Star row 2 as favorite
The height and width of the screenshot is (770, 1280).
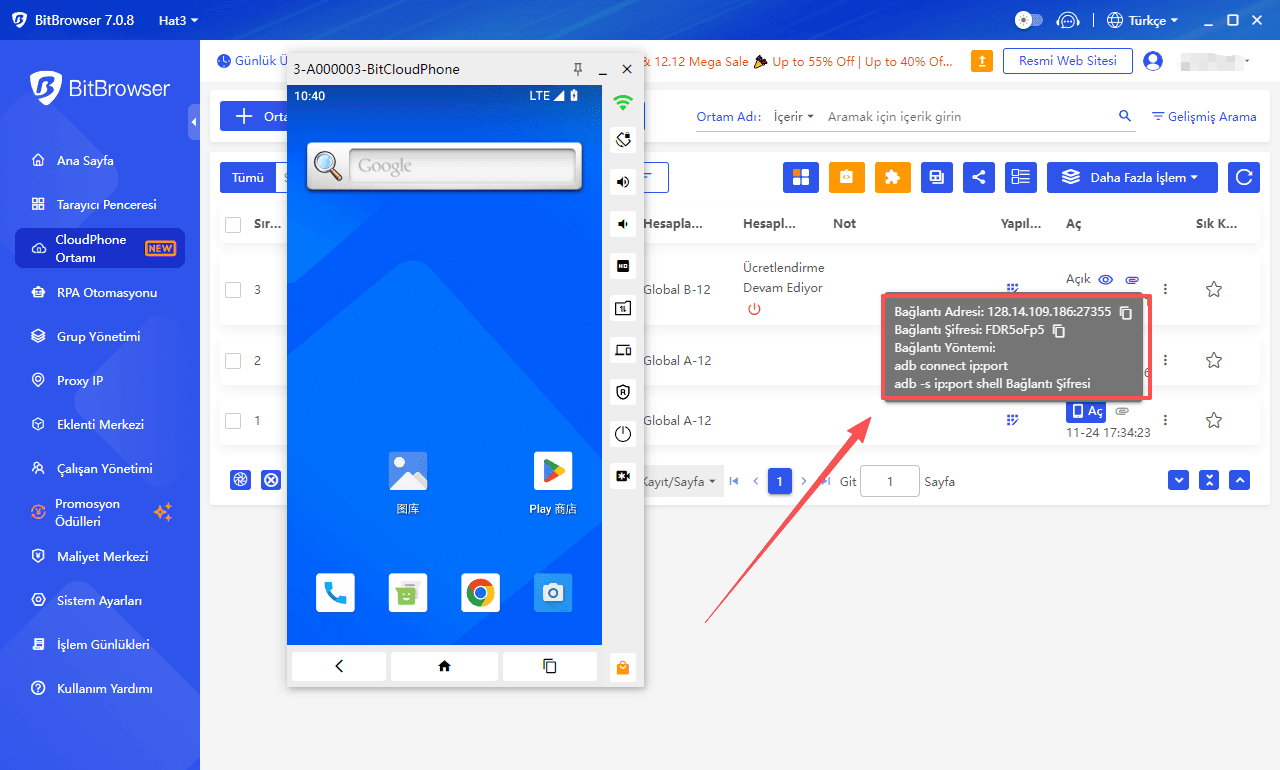1214,360
